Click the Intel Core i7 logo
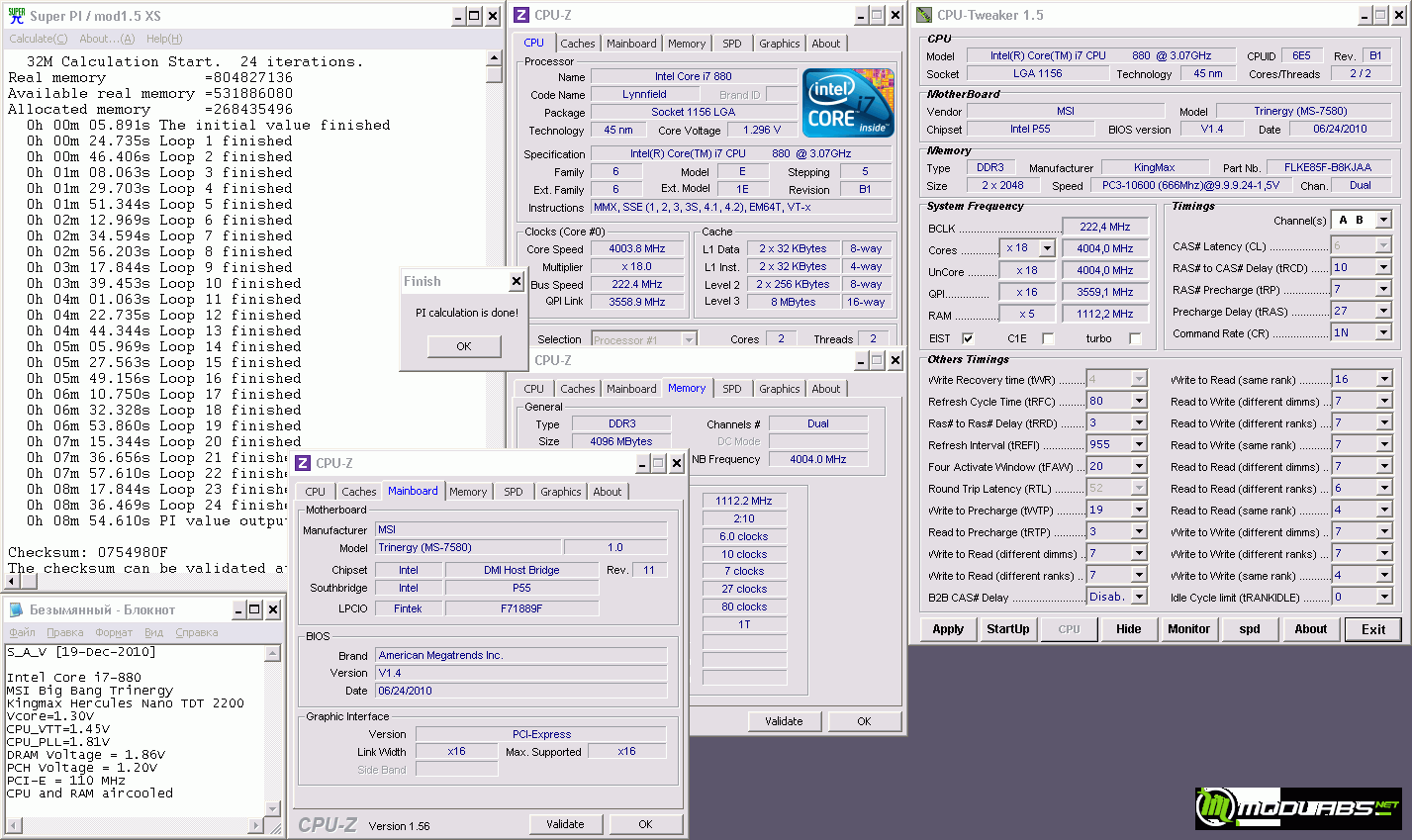 (x=848, y=103)
